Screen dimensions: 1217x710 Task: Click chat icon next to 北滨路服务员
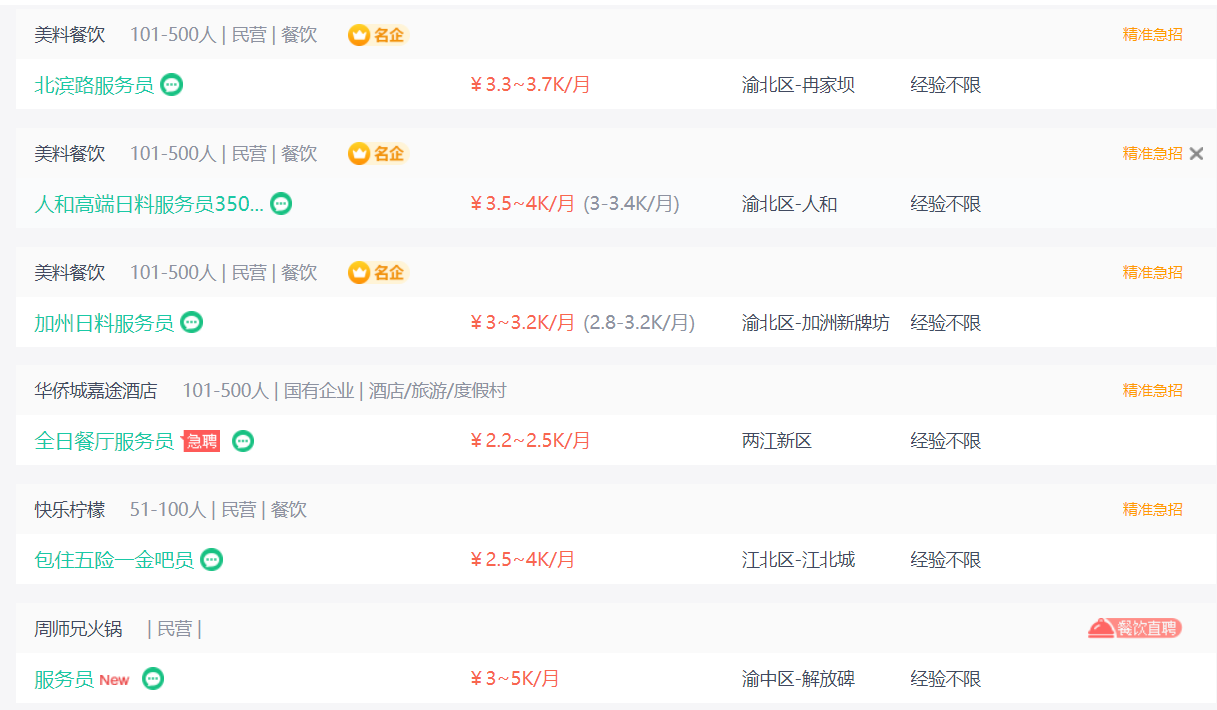coord(172,85)
